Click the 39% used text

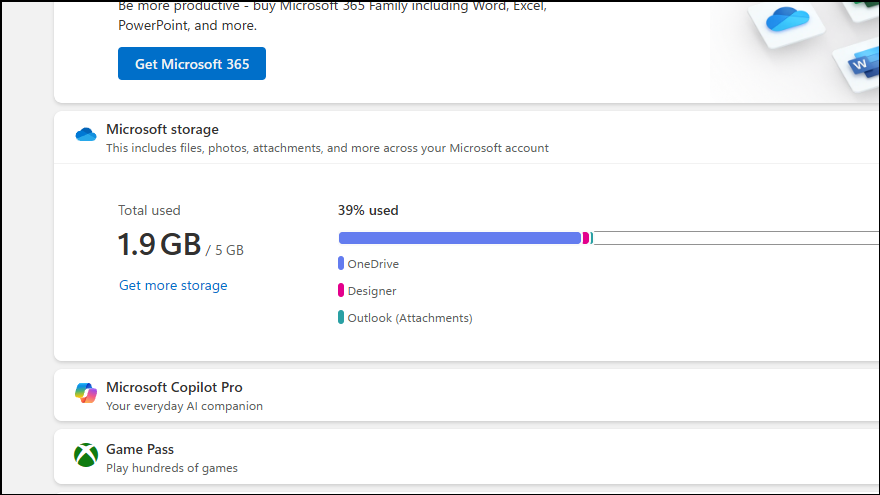coord(368,210)
